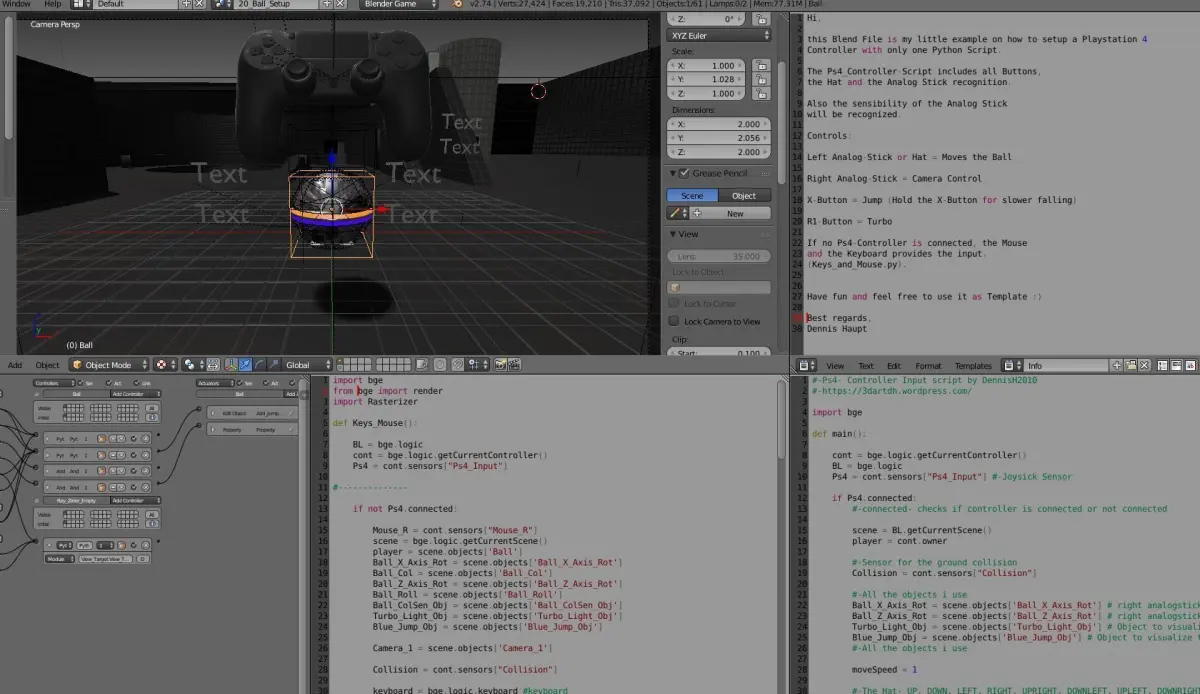Enable Lock Camera to View checkbox
Viewport: 1200px width, 694px height.
click(674, 321)
